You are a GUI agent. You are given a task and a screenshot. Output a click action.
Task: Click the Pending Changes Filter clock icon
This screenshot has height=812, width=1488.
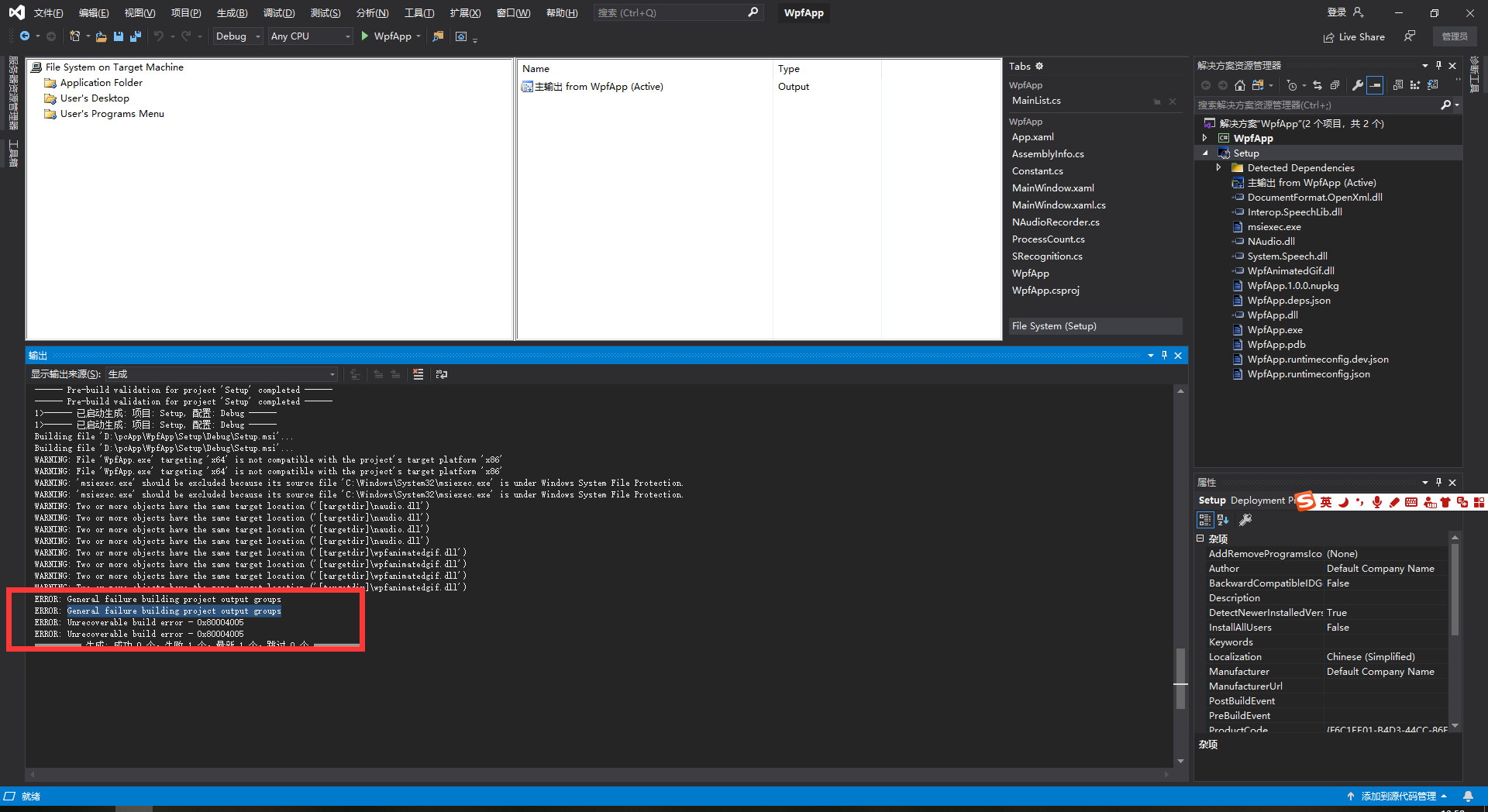1291,85
